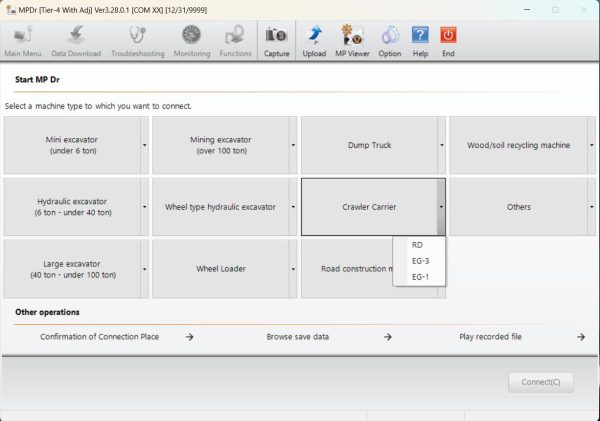600x421 pixels.
Task: Collapse the Crawler Carrier dropdown arrow
Action: 441,207
